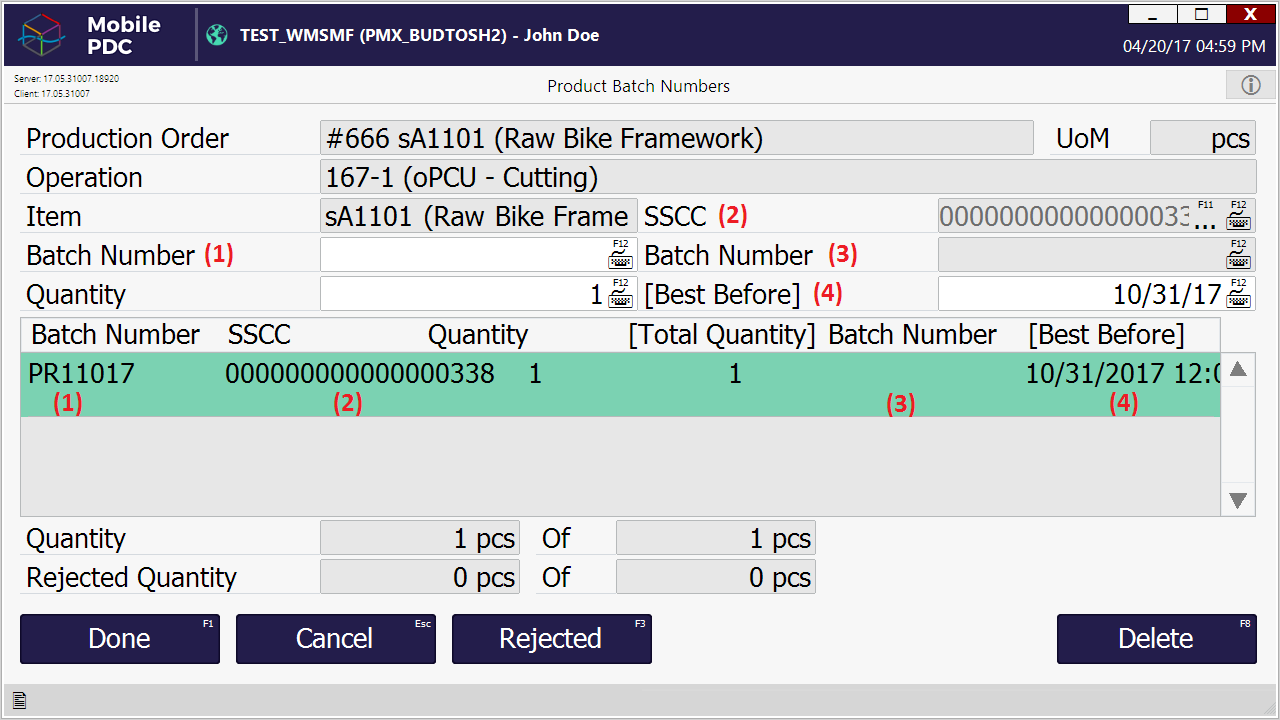The width and height of the screenshot is (1280, 720).
Task: Open keyboard icon in Quantity field
Action: 620,294
